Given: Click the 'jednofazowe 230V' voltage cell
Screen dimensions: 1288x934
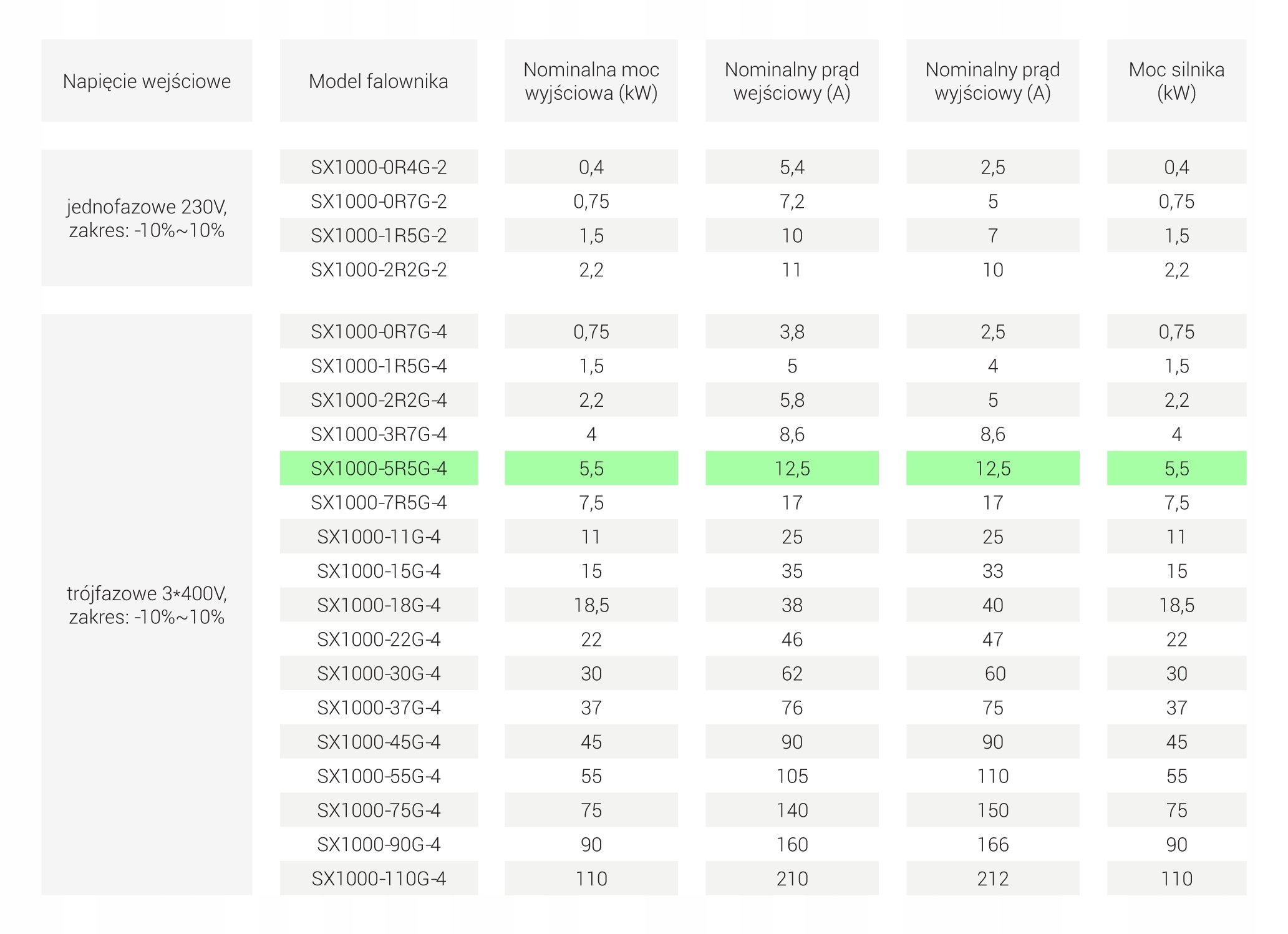Looking at the screenshot, I should [x=147, y=218].
